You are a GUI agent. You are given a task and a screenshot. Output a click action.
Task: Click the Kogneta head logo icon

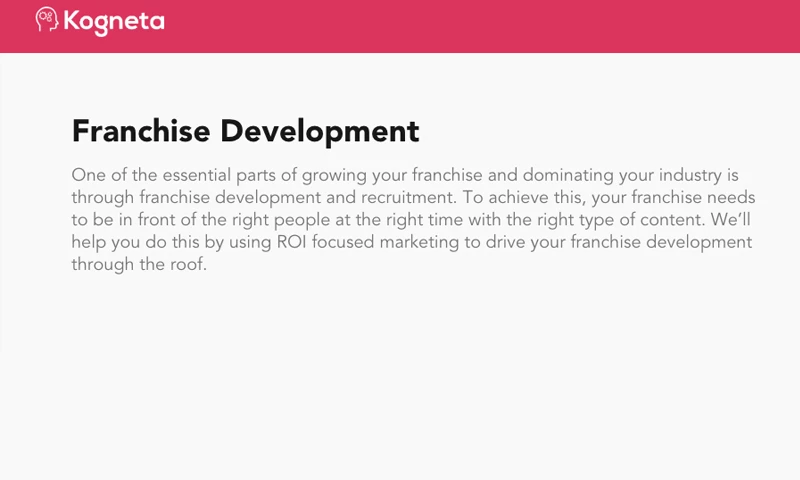(47, 20)
